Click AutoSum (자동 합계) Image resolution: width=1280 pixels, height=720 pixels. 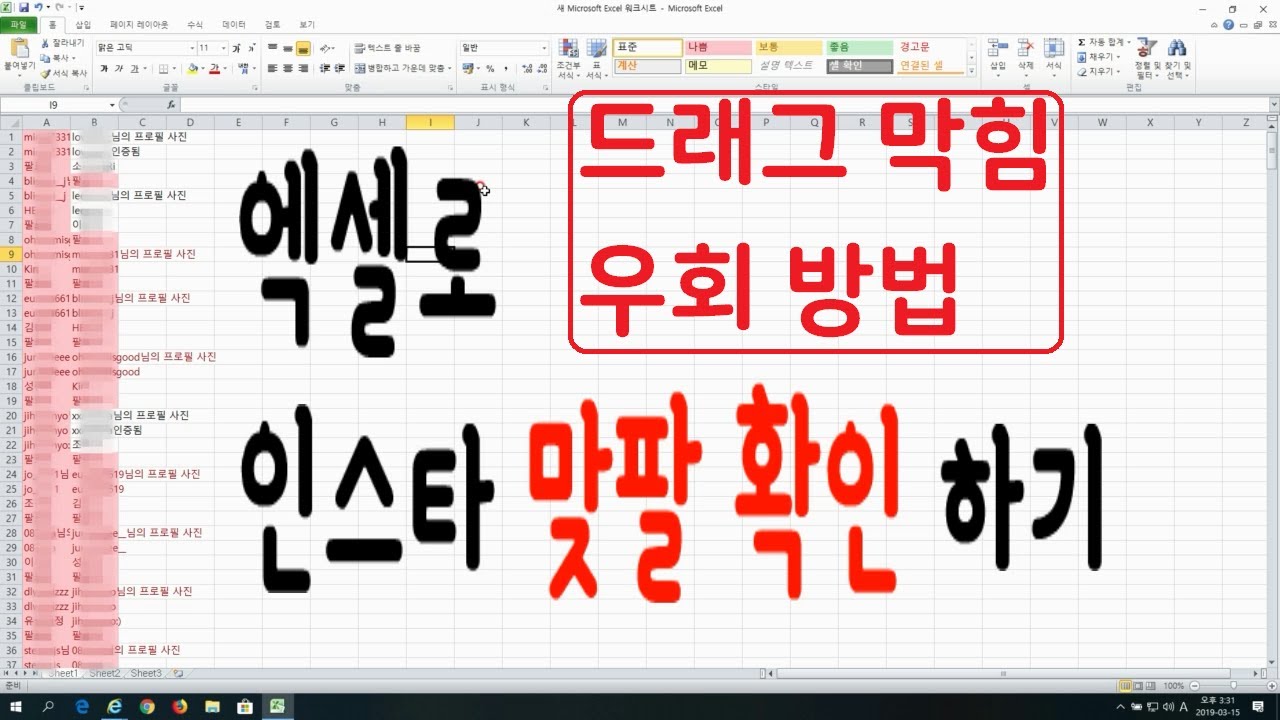point(1102,43)
